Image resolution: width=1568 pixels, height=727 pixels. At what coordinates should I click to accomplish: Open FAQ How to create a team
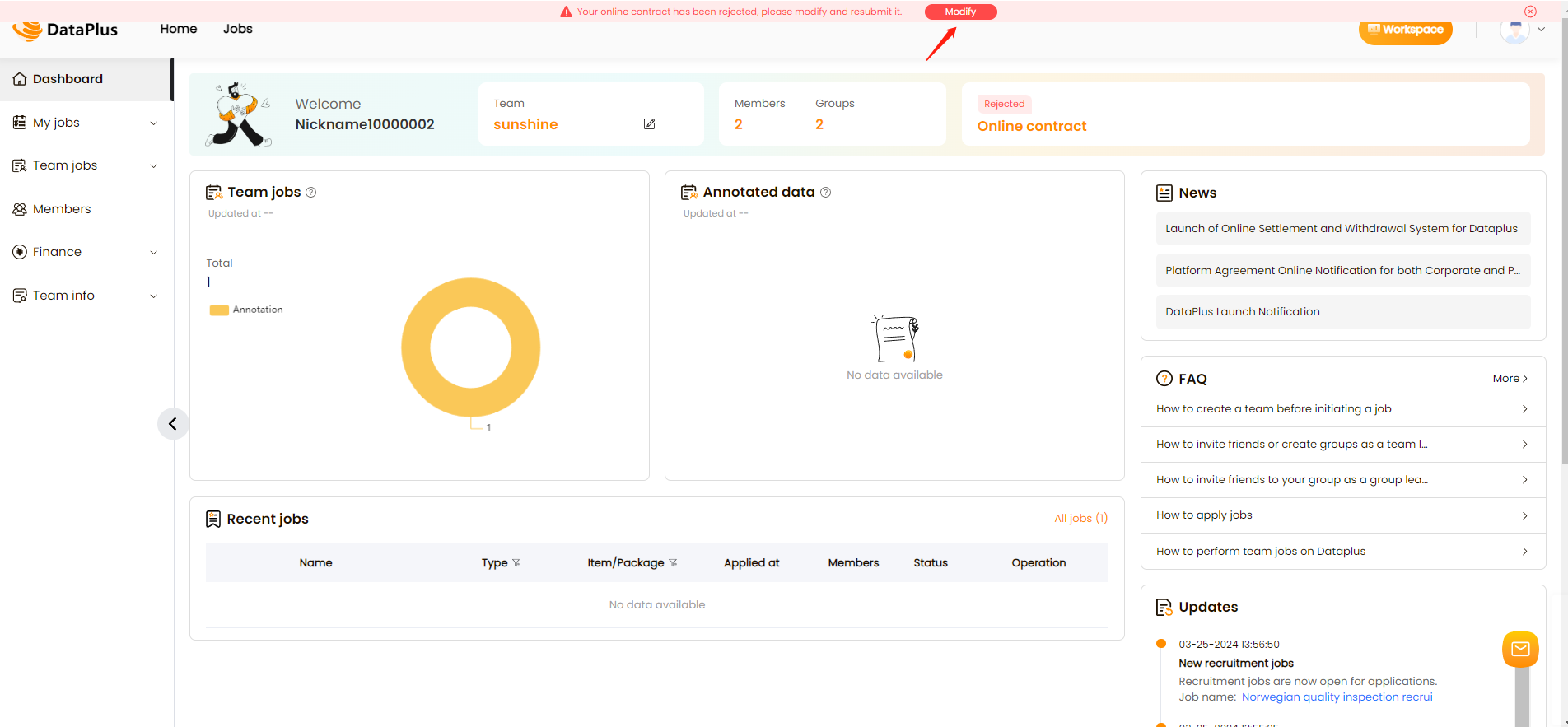(x=1342, y=409)
